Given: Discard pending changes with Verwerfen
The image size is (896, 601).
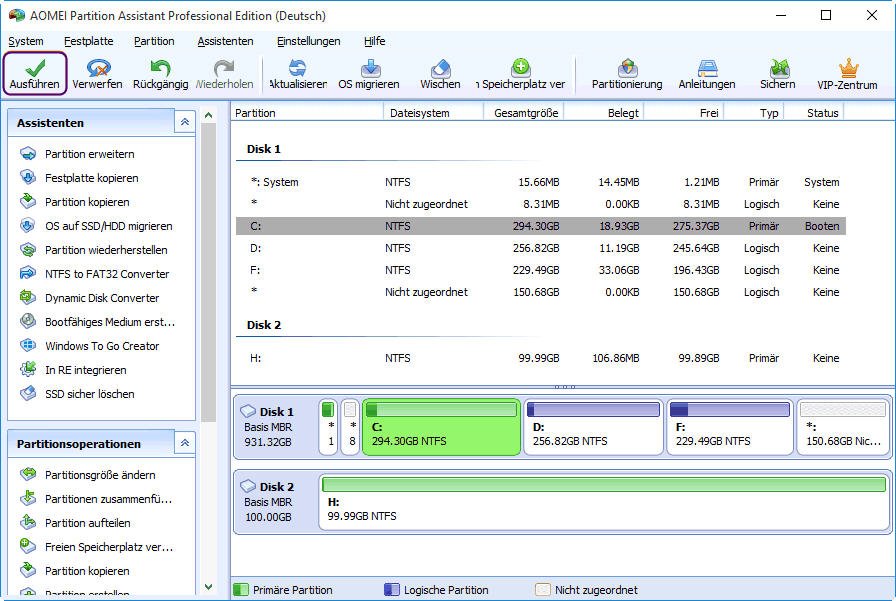Looking at the screenshot, I should pyautogui.click(x=97, y=74).
